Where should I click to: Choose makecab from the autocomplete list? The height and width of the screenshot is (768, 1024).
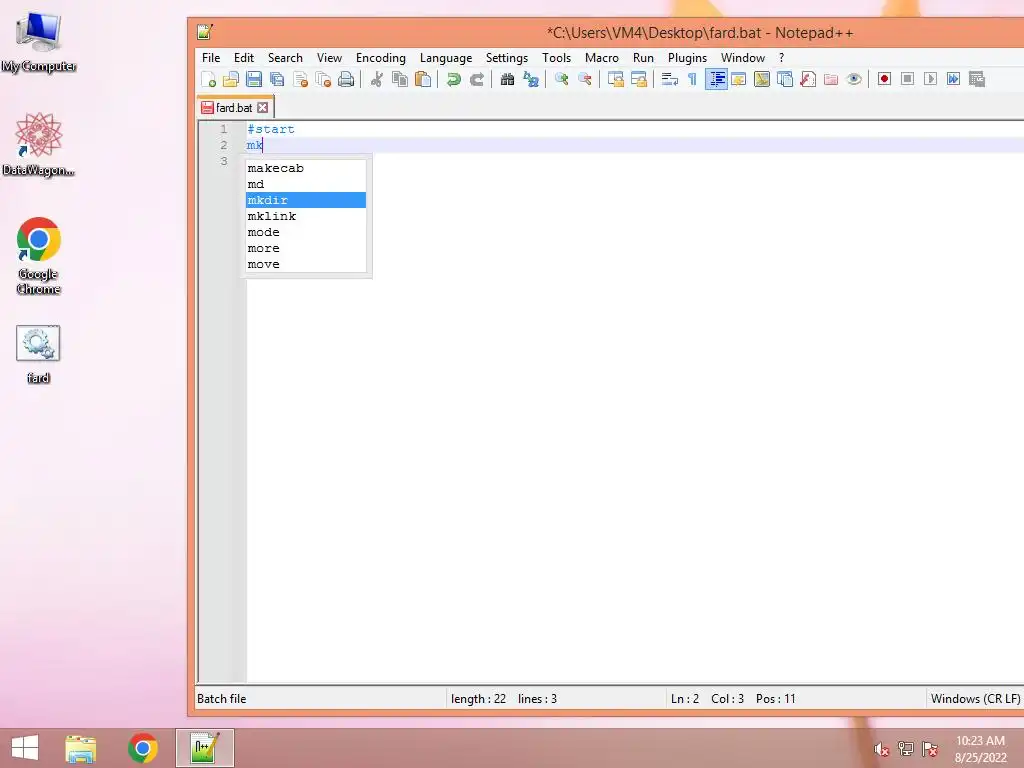pos(306,168)
